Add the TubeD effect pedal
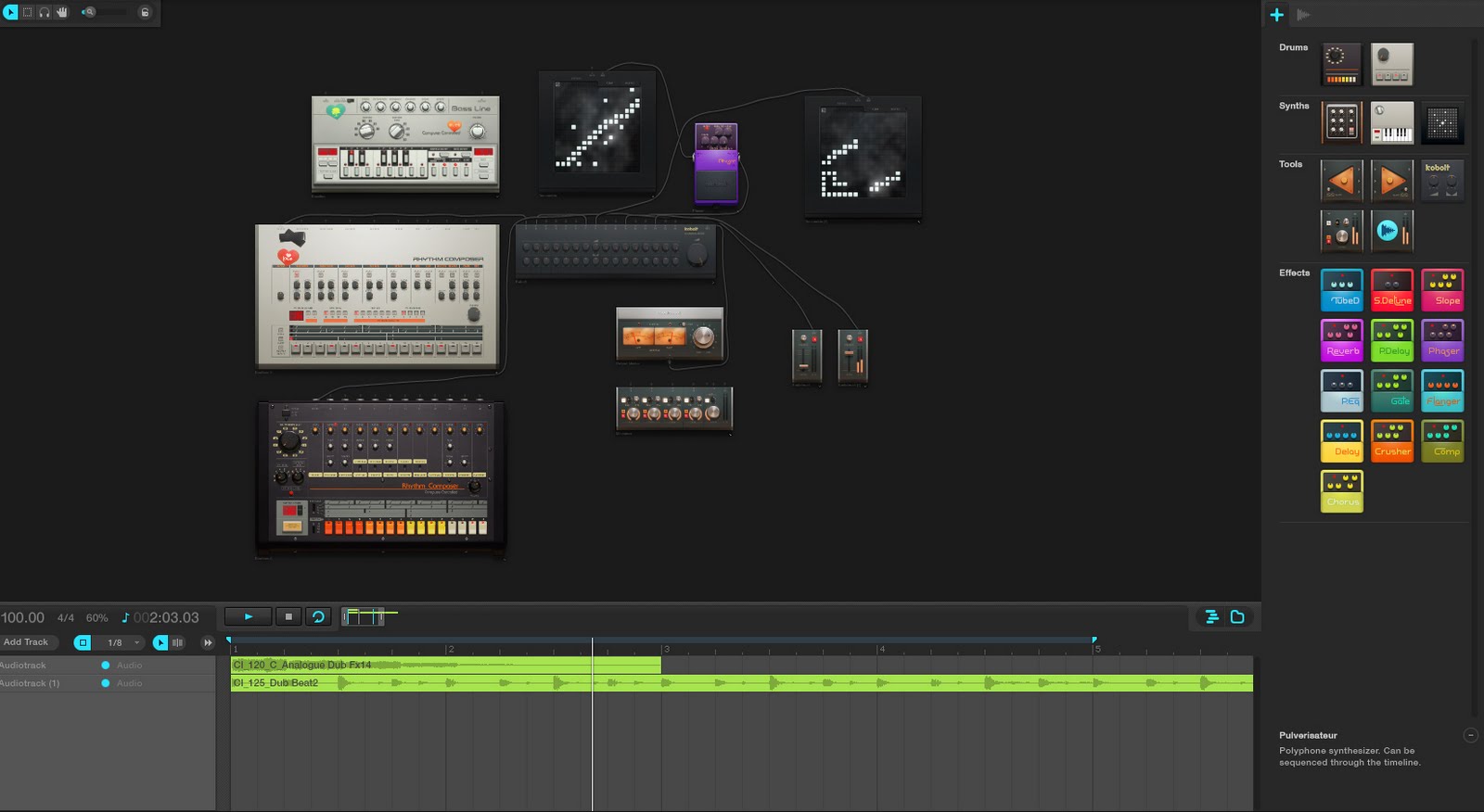The image size is (1484, 812). [x=1341, y=290]
